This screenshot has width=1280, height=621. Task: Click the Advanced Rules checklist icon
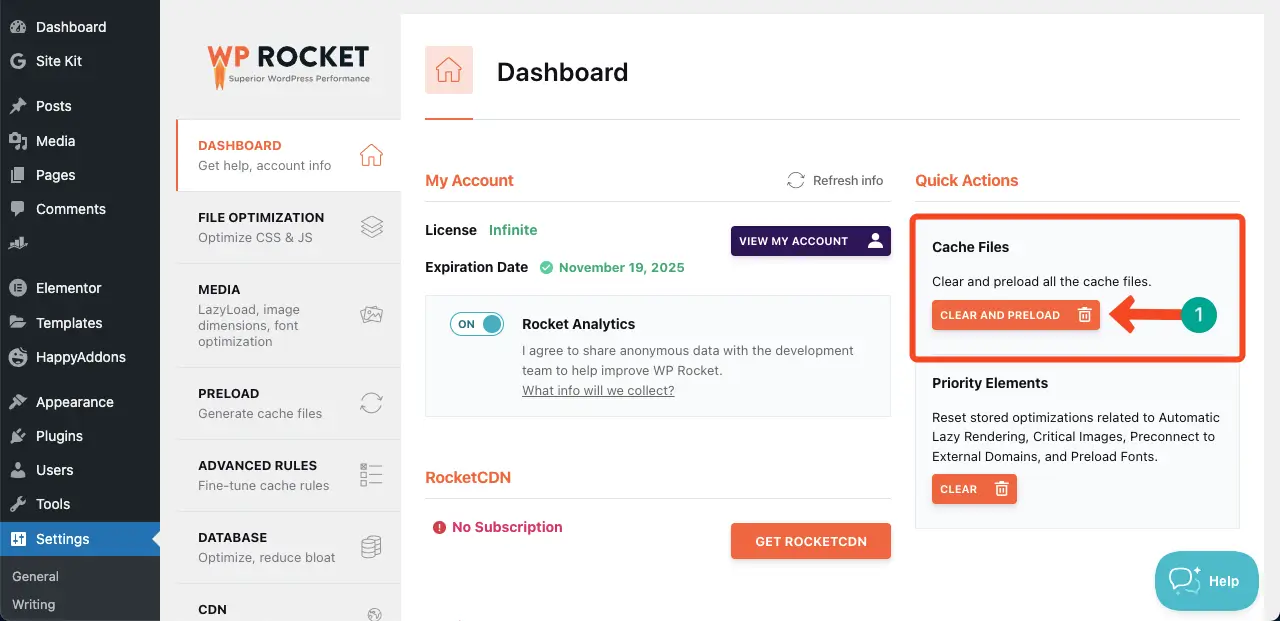pyautogui.click(x=371, y=475)
